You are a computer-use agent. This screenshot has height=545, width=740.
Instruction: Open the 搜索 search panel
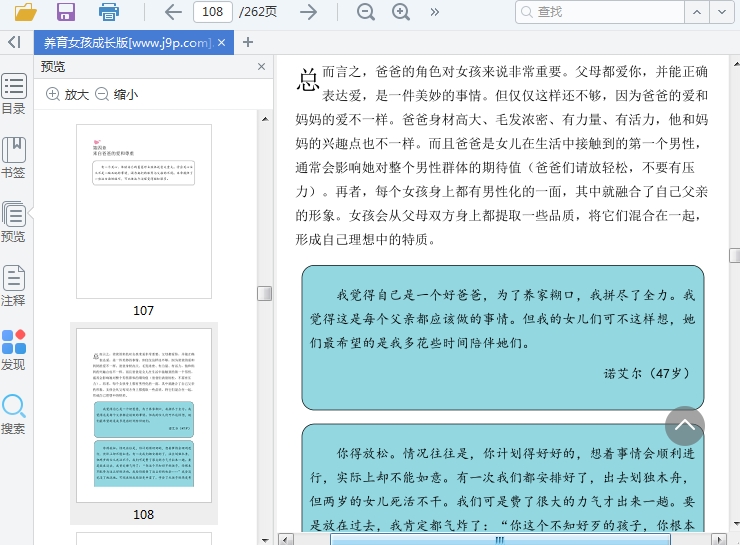(14, 414)
